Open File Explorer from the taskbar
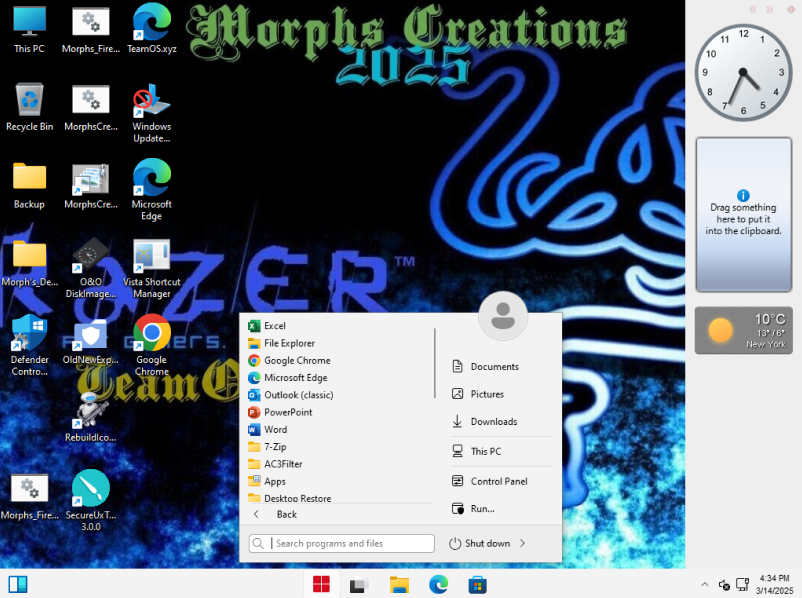This screenshot has width=802, height=598. click(x=399, y=584)
